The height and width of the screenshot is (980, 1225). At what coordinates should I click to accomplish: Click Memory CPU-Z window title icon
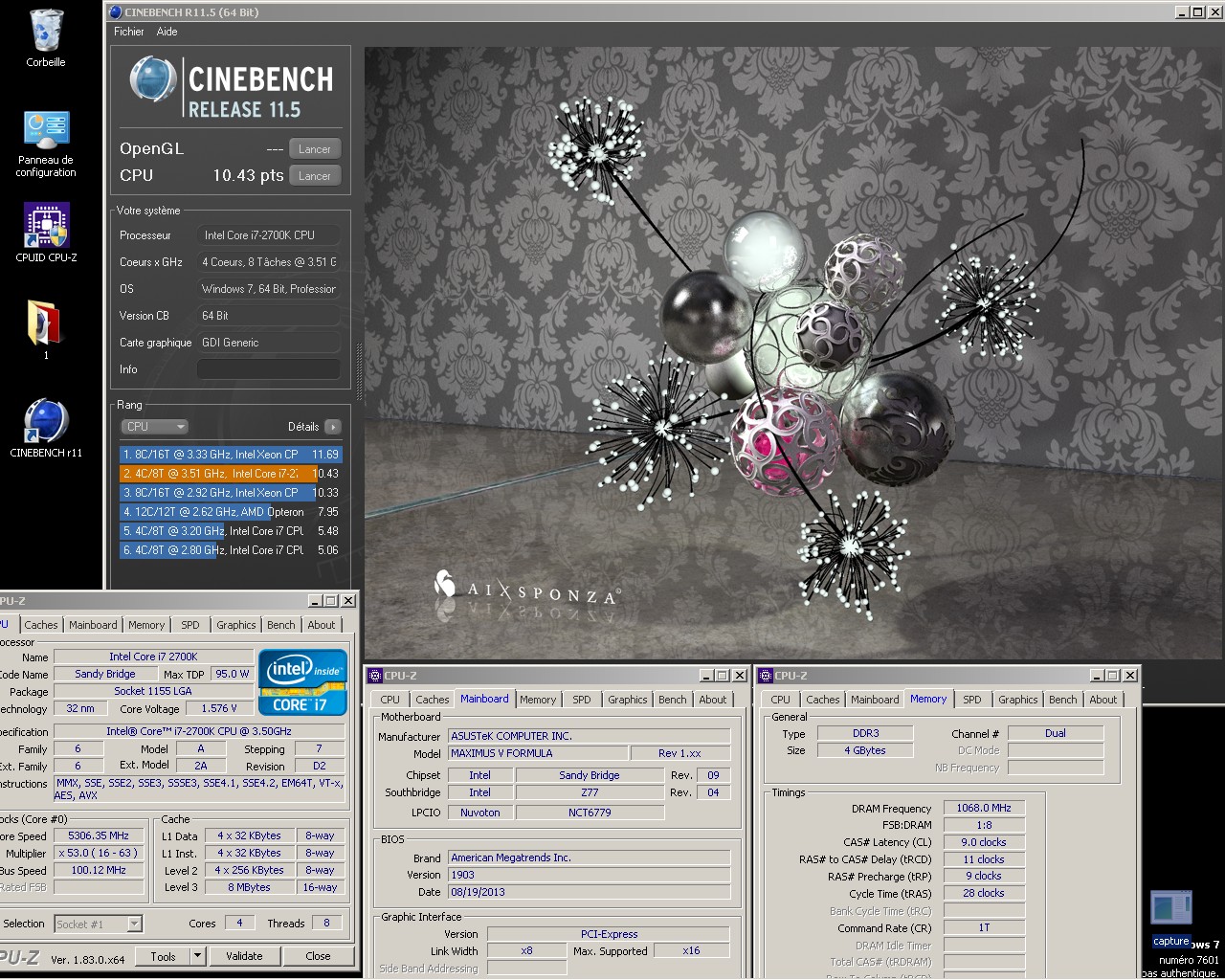pos(766,676)
